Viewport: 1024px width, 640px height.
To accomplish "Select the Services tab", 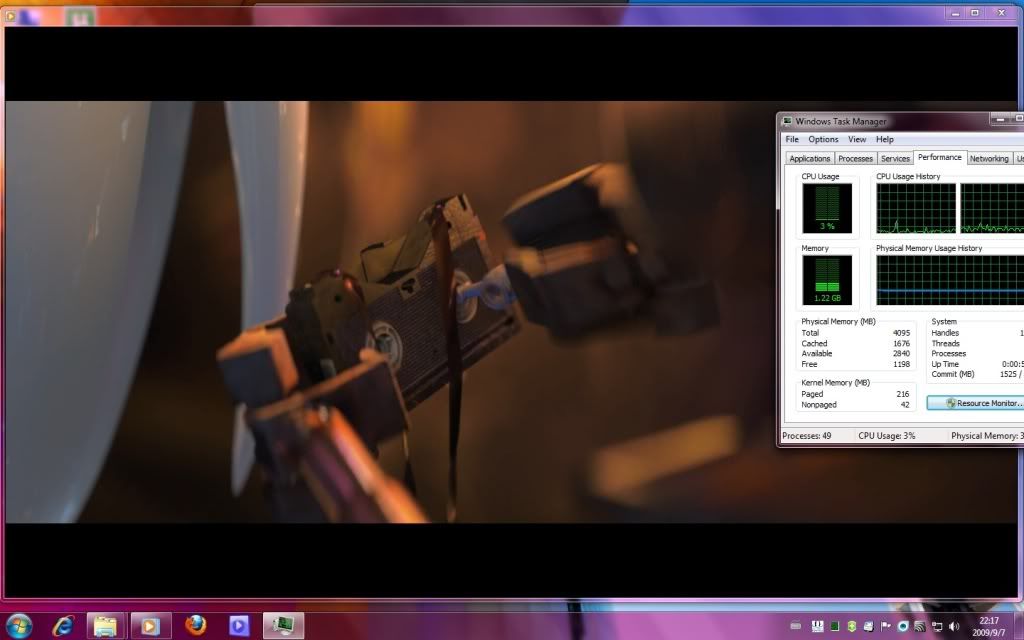I will click(x=895, y=159).
